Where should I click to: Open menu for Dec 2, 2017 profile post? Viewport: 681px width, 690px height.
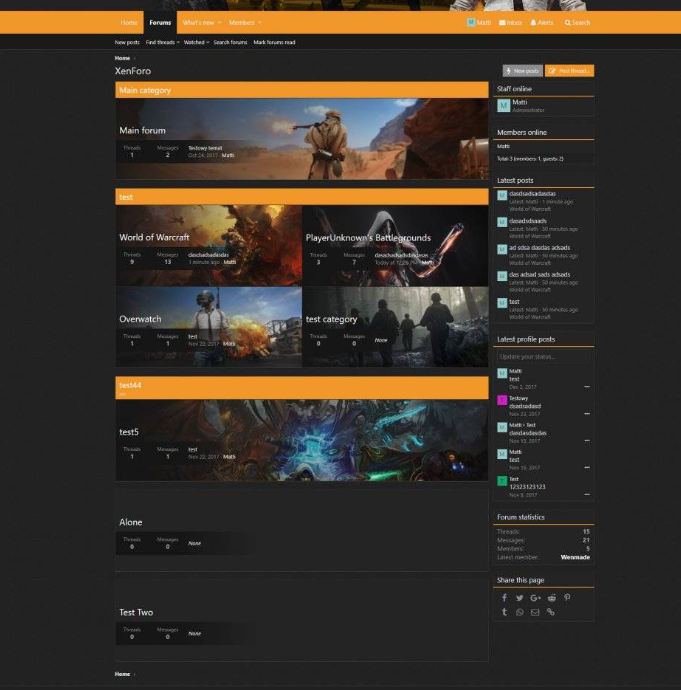point(587,387)
